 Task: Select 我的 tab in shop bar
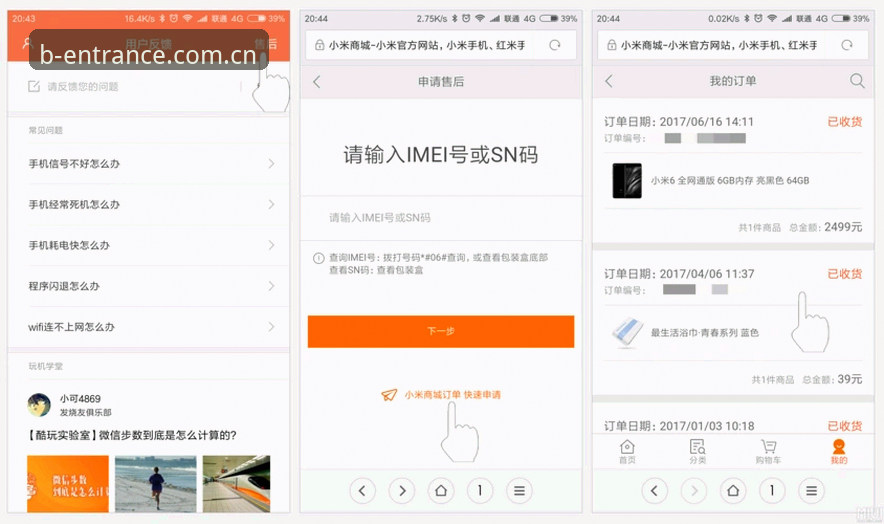click(x=839, y=452)
